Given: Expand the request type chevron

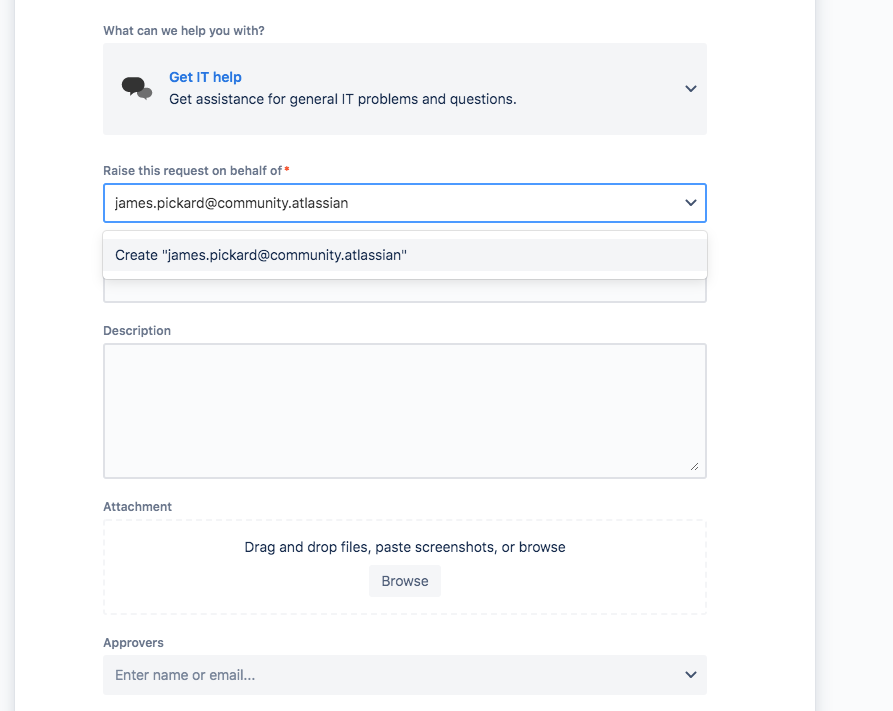Looking at the screenshot, I should [690, 88].
